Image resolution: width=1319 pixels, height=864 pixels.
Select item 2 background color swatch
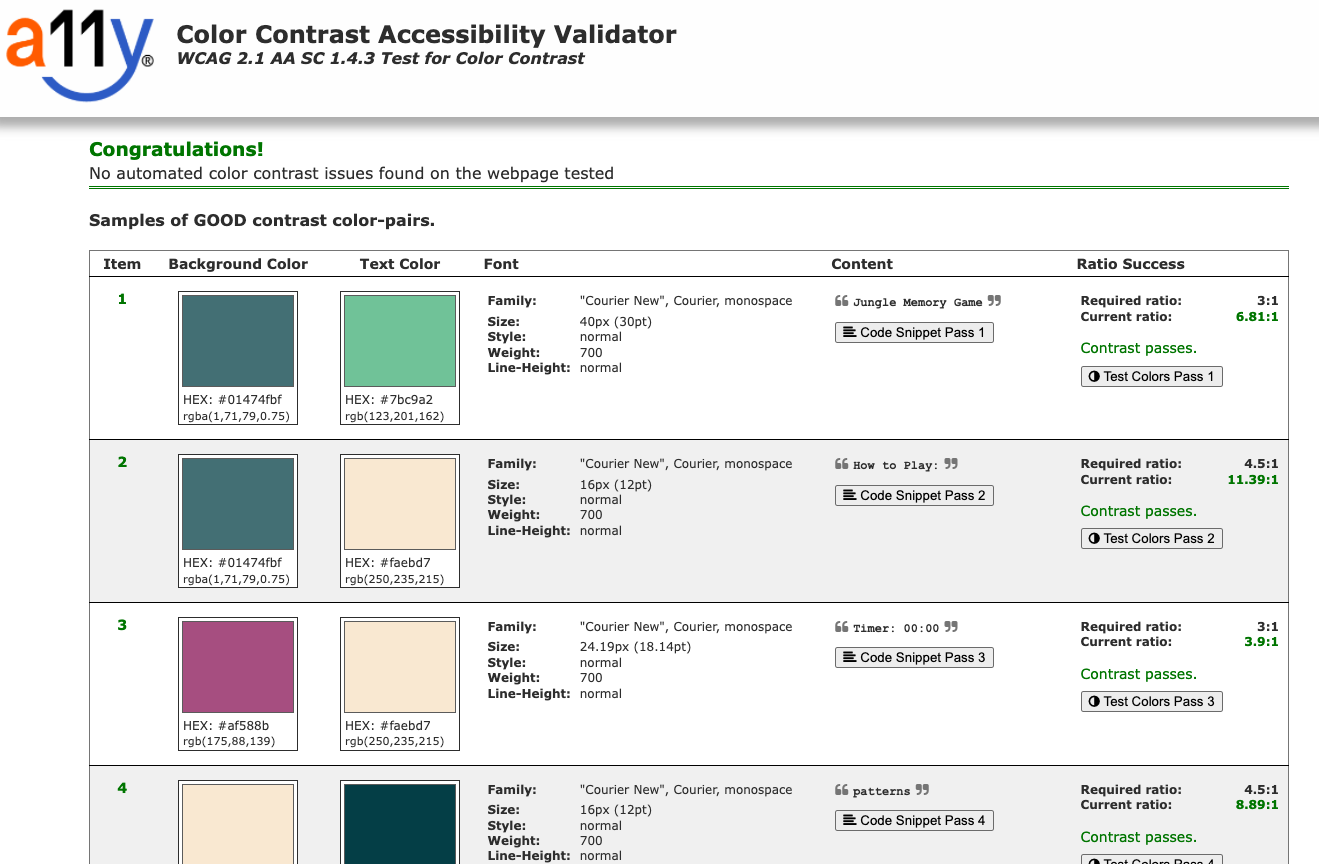pos(238,504)
